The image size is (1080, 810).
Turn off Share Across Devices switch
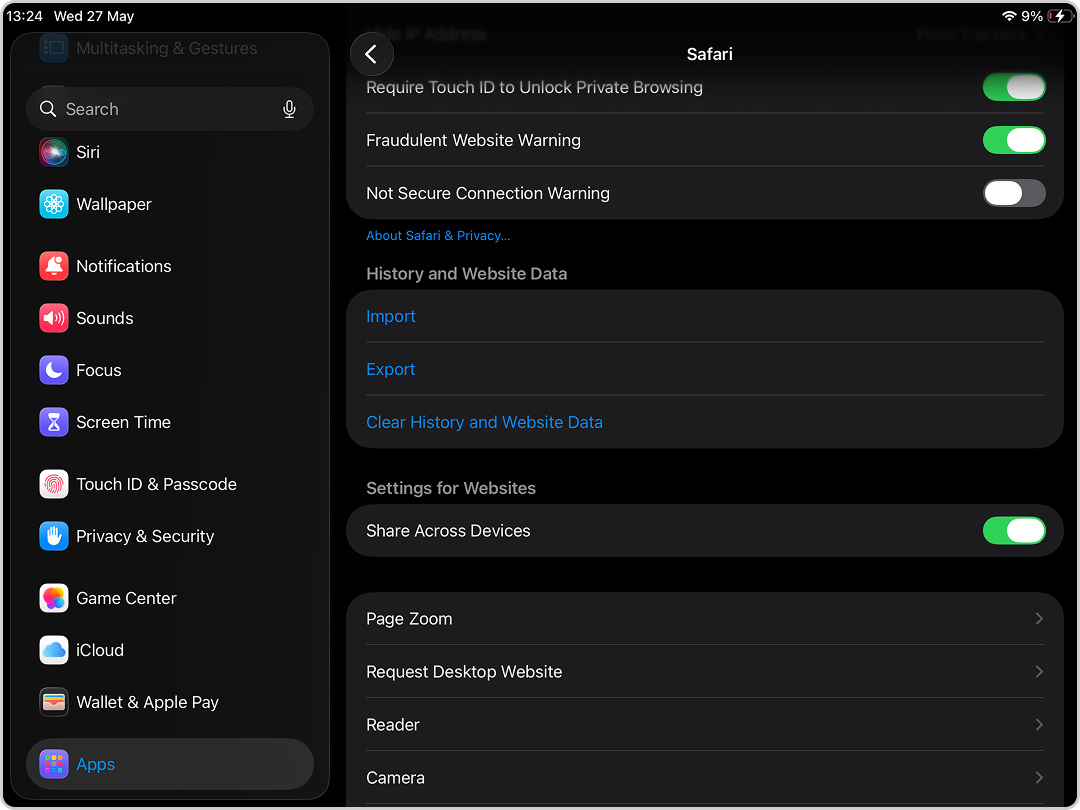1014,531
